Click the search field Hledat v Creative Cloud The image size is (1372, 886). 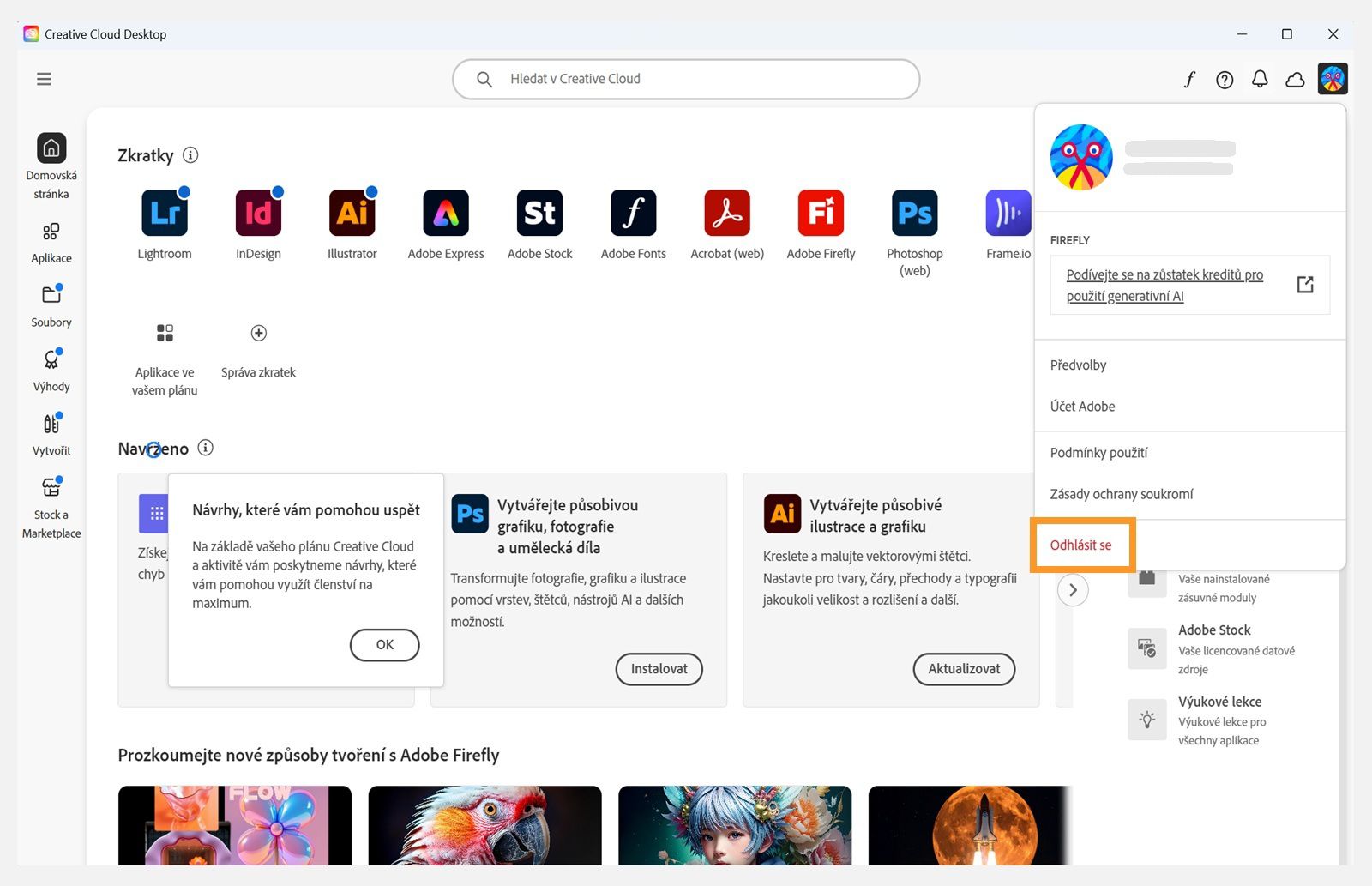[686, 79]
